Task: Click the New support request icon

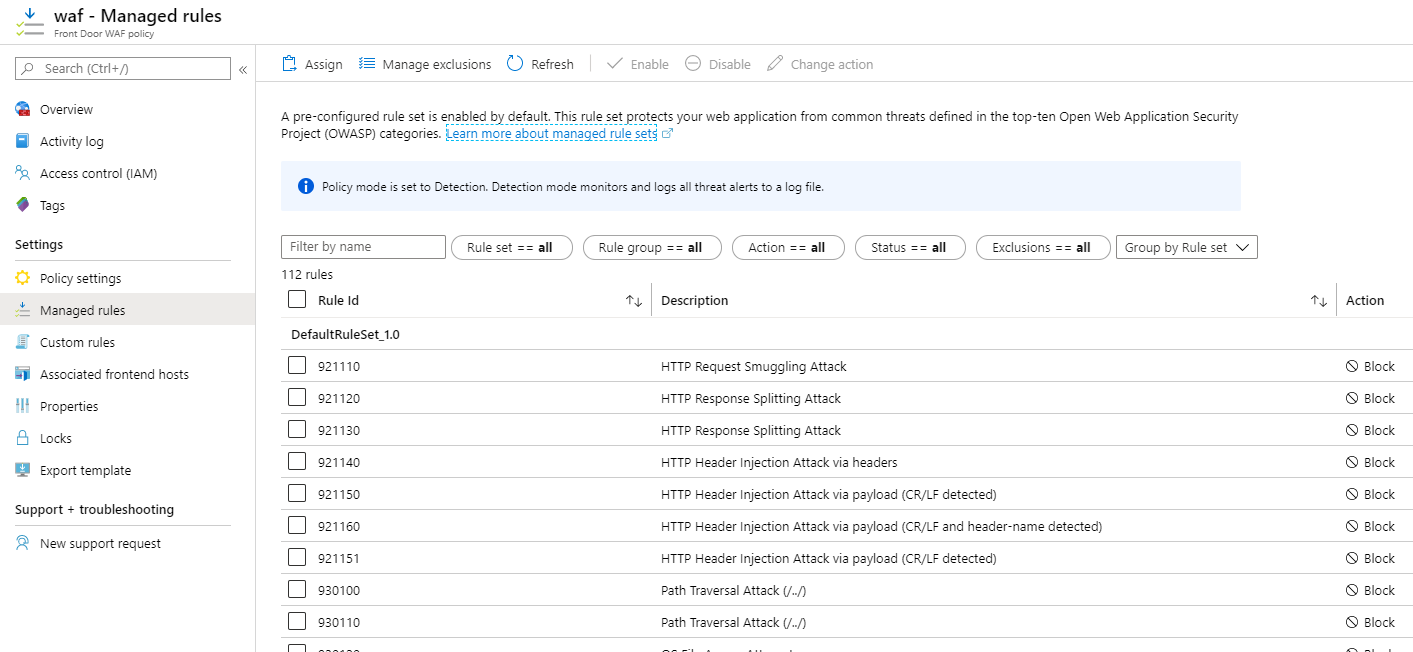Action: 23,544
